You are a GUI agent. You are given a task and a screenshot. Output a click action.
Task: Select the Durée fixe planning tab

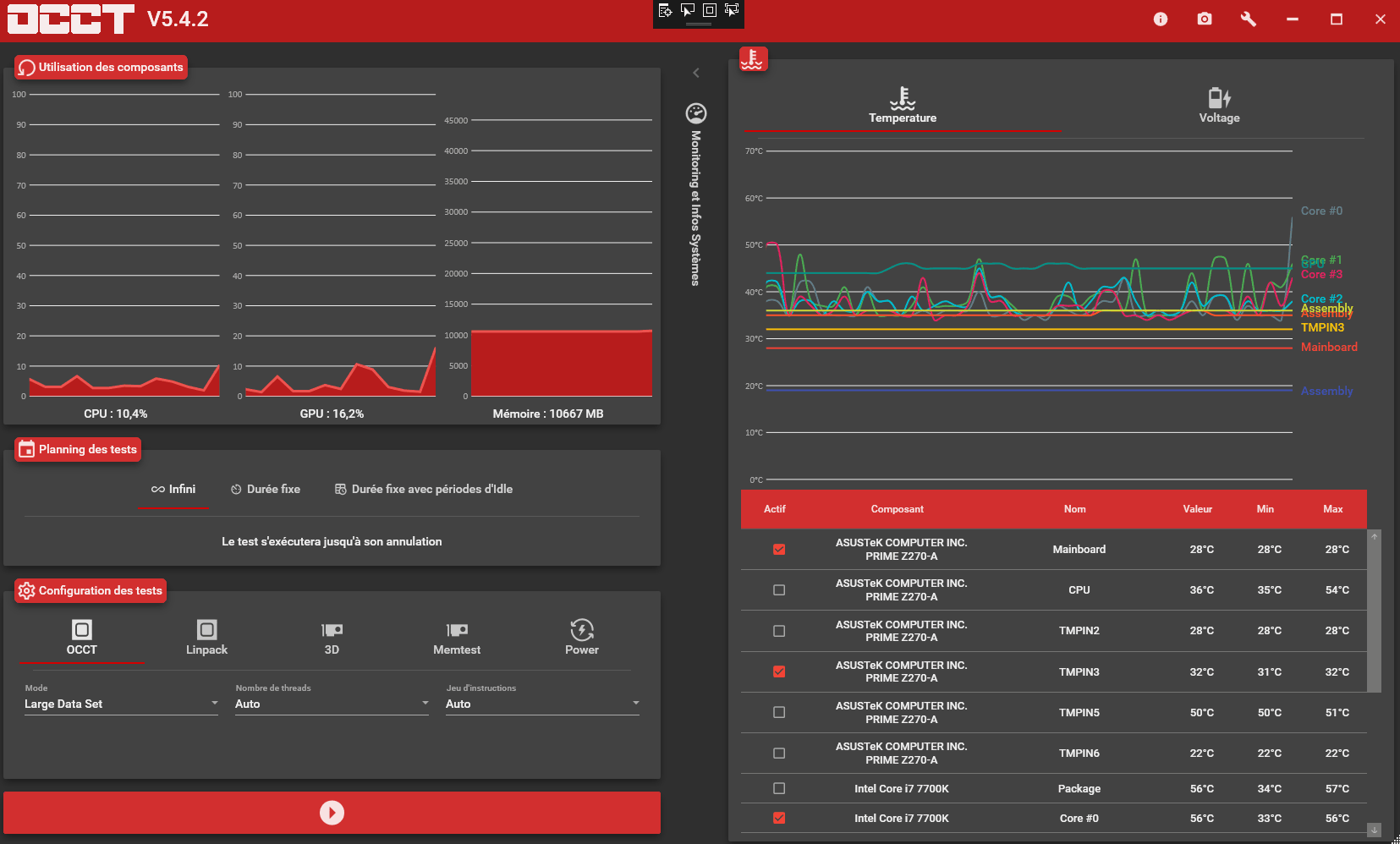[x=266, y=490]
